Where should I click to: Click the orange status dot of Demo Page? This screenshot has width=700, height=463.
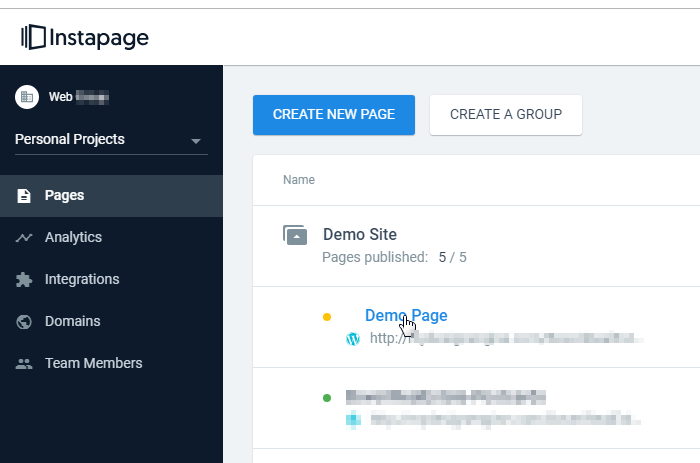(x=327, y=317)
